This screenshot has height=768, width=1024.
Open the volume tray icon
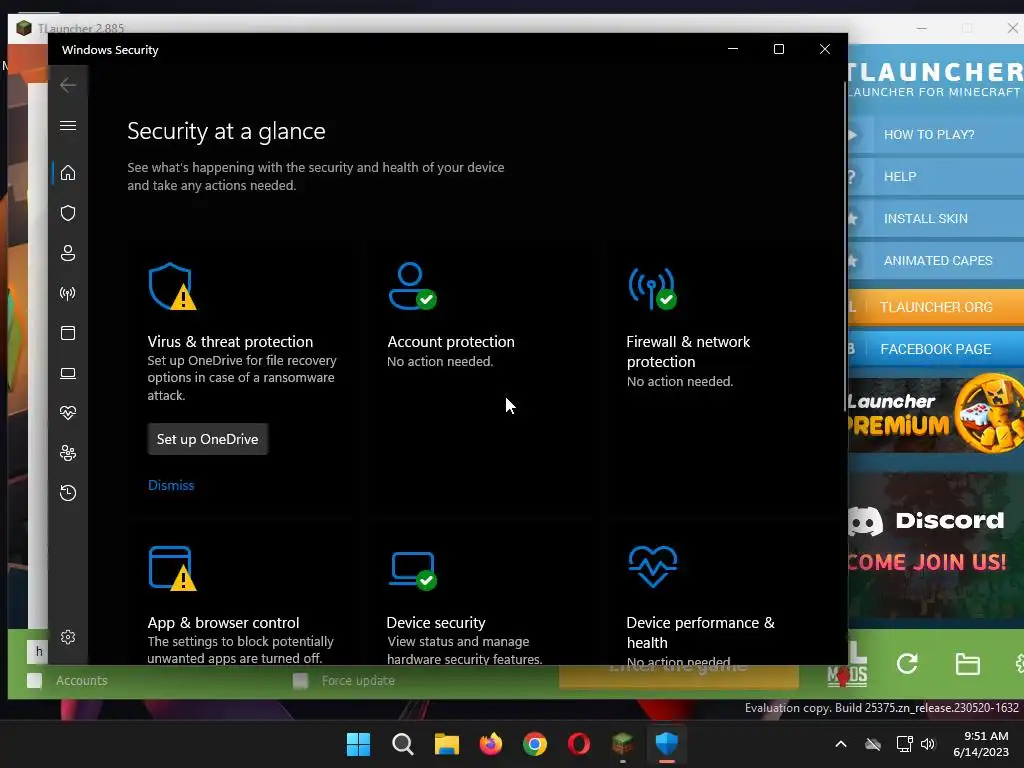[x=927, y=744]
